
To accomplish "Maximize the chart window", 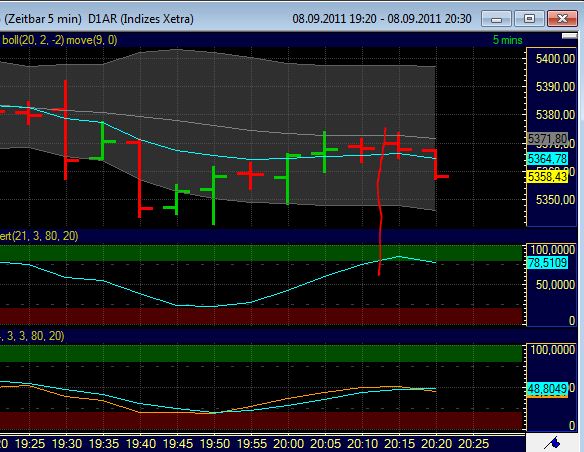I will tap(529, 19).
